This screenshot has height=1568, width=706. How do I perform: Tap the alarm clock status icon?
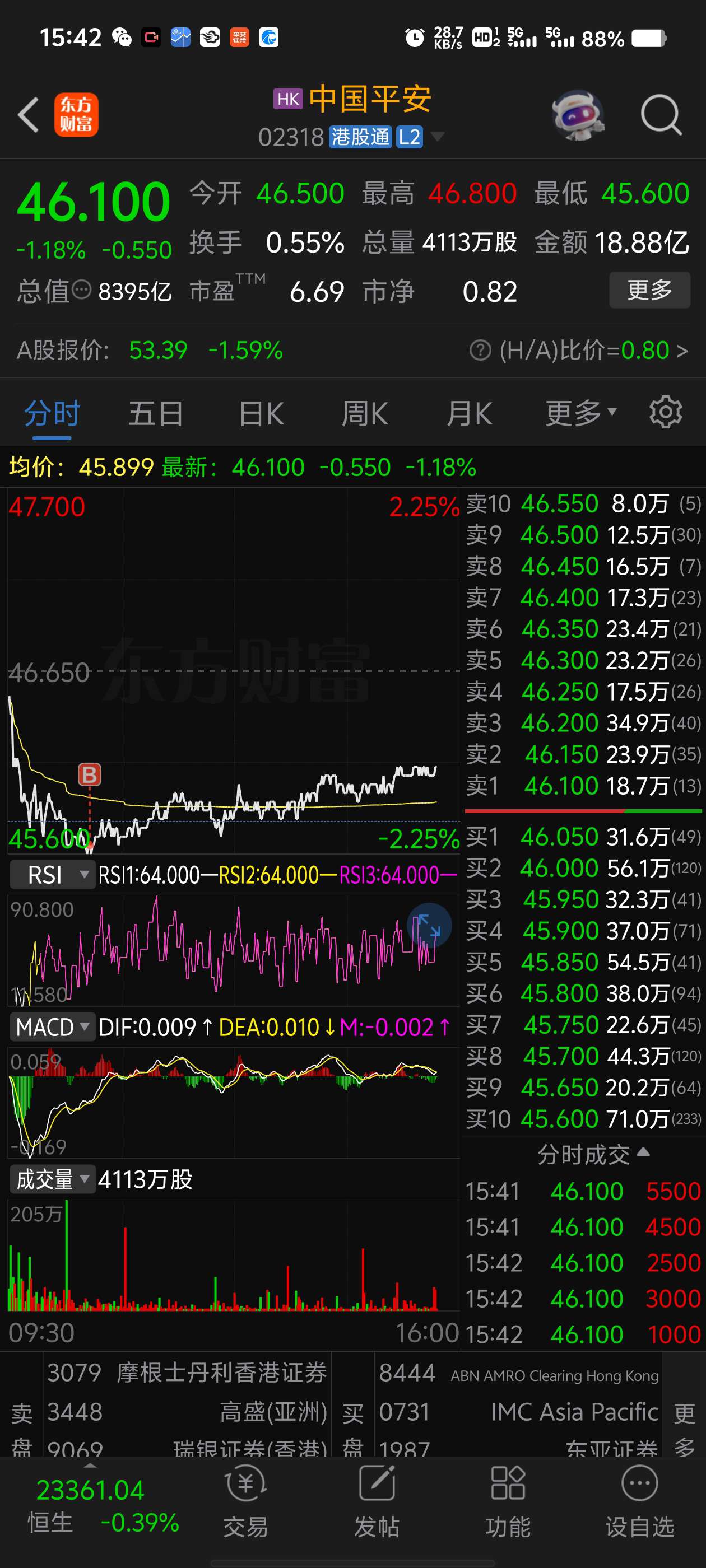click(415, 38)
